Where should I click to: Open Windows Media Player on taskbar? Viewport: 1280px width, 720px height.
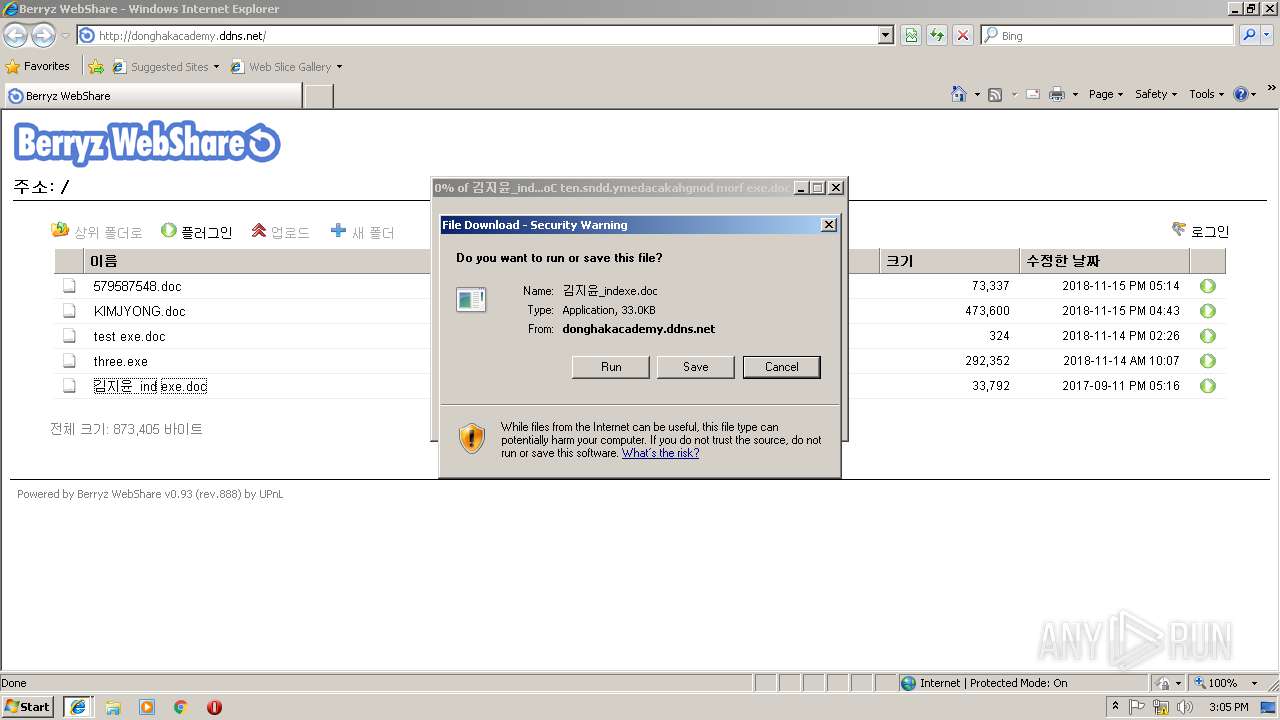click(x=147, y=707)
